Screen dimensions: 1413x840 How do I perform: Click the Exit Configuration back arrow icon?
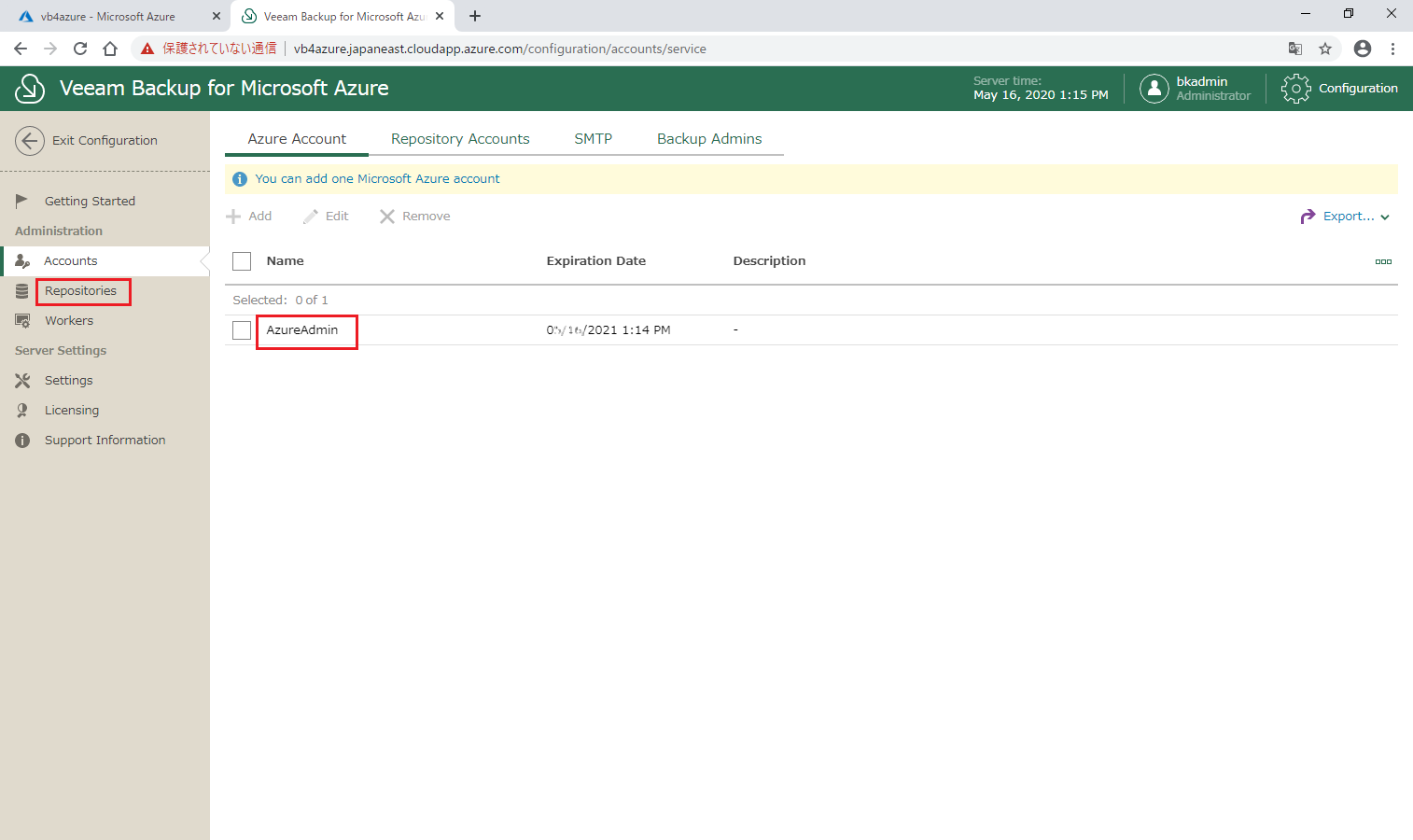pyautogui.click(x=30, y=141)
